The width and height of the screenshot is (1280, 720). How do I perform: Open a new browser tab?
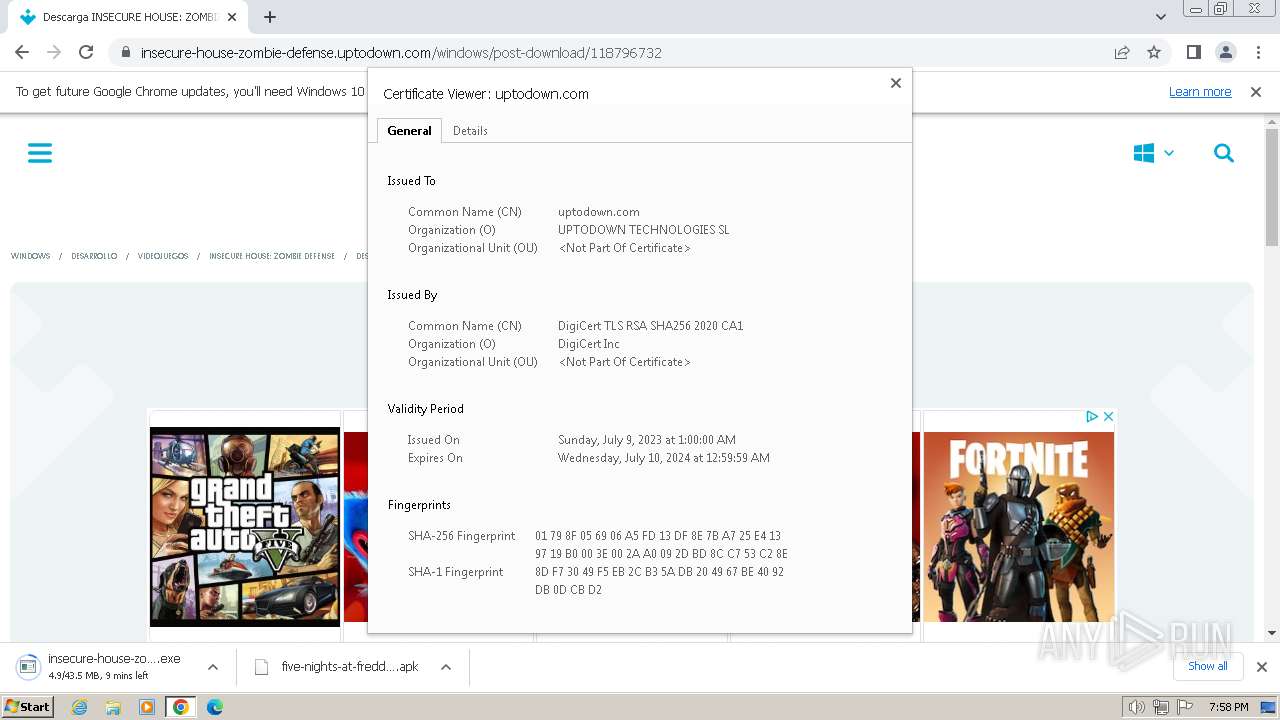(270, 17)
